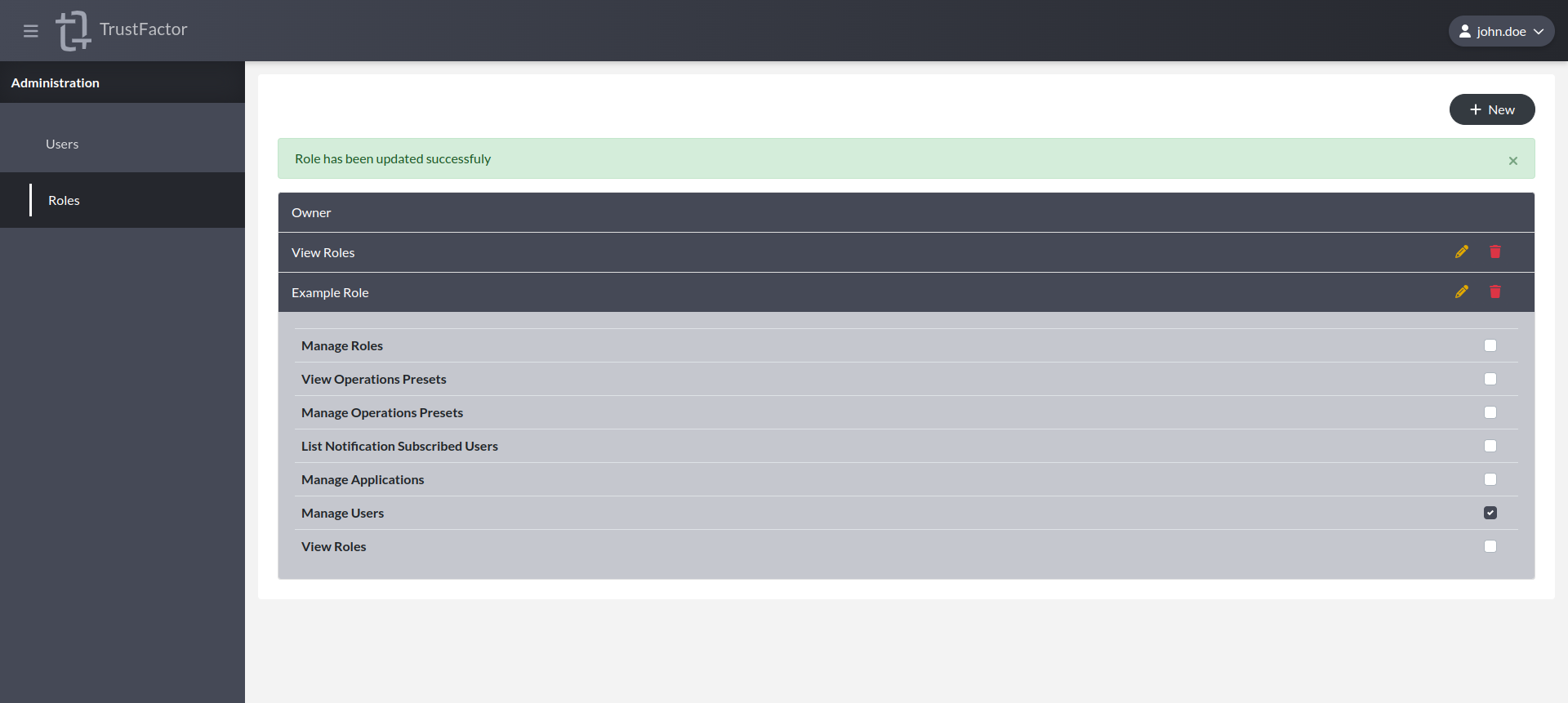Enable the Manage Roles permission checkbox

point(1490,345)
